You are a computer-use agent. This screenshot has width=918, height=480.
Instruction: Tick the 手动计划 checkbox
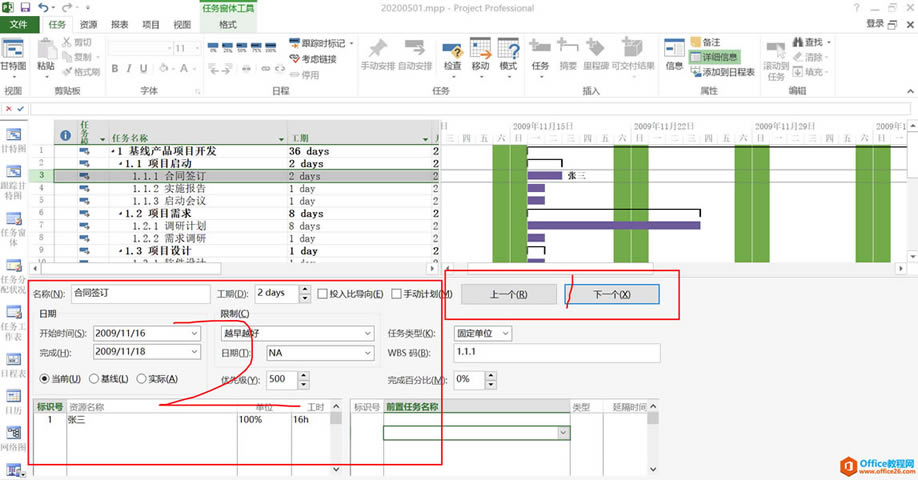pyautogui.click(x=397, y=294)
